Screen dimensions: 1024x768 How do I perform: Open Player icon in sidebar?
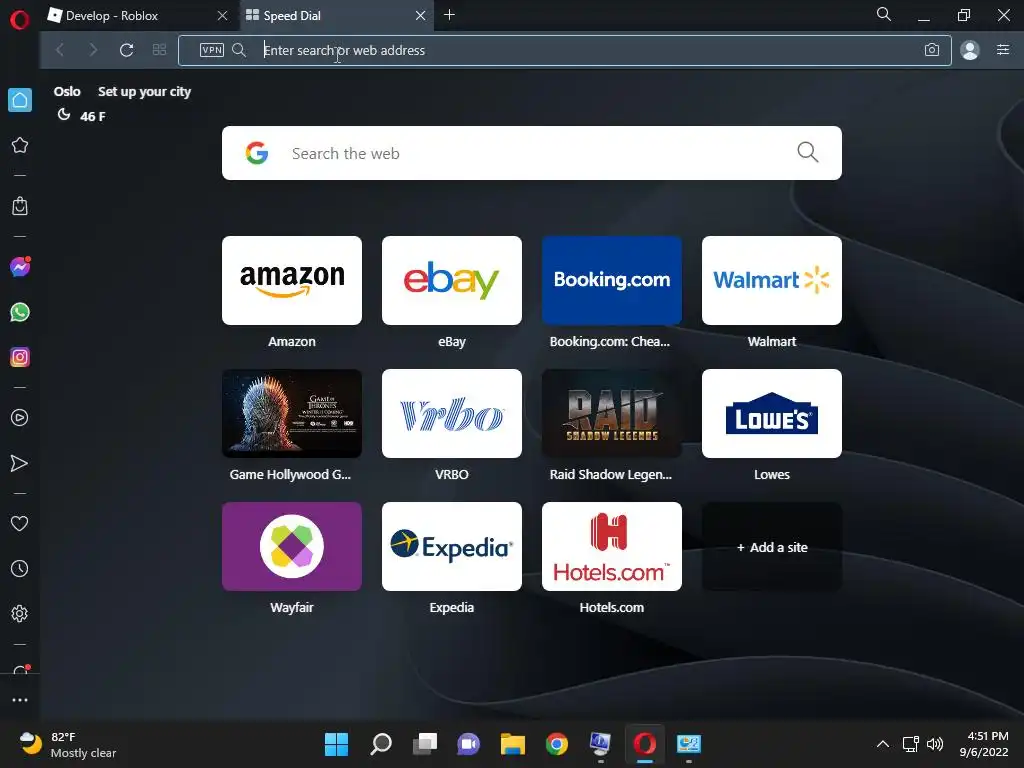pos(20,418)
